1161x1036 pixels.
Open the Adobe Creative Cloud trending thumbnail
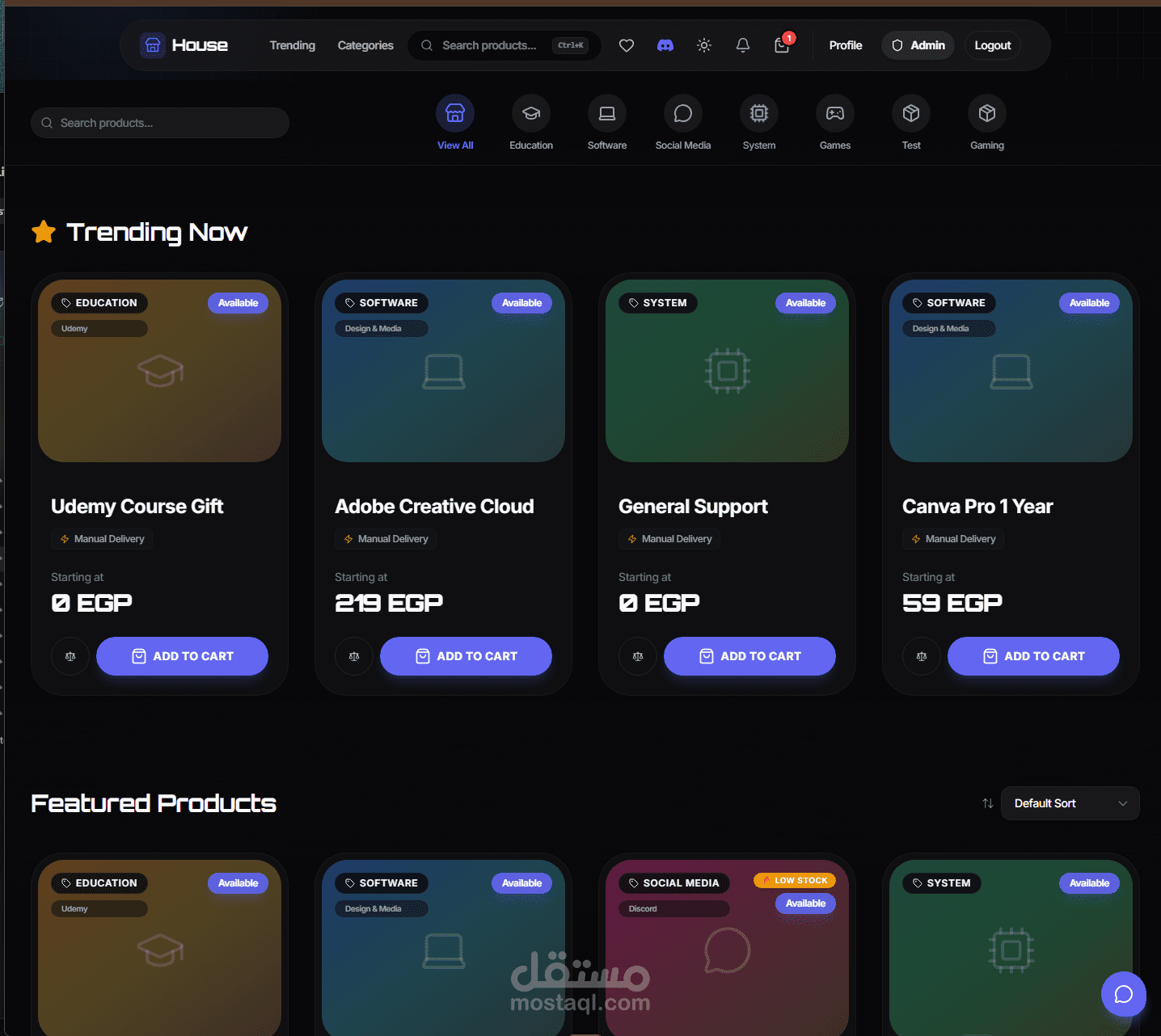(x=444, y=371)
